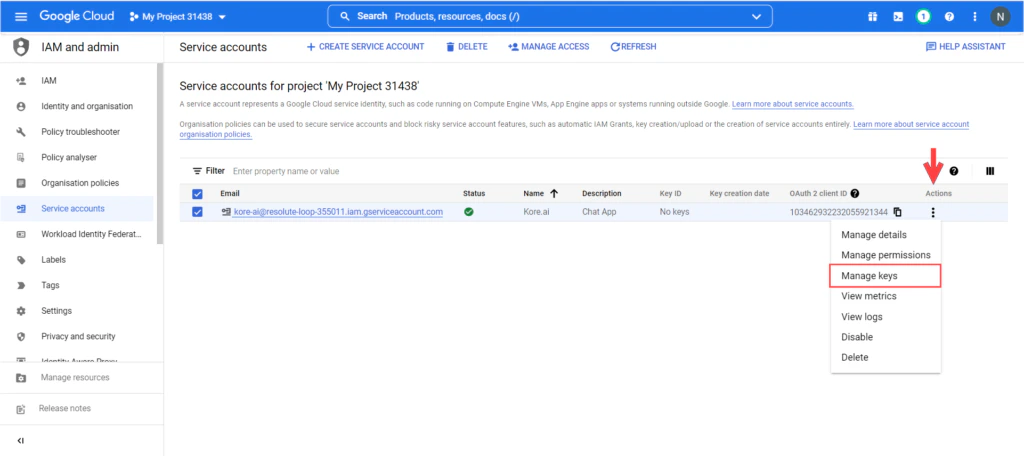Click in the Search products search bar

pyautogui.click(x=549, y=16)
